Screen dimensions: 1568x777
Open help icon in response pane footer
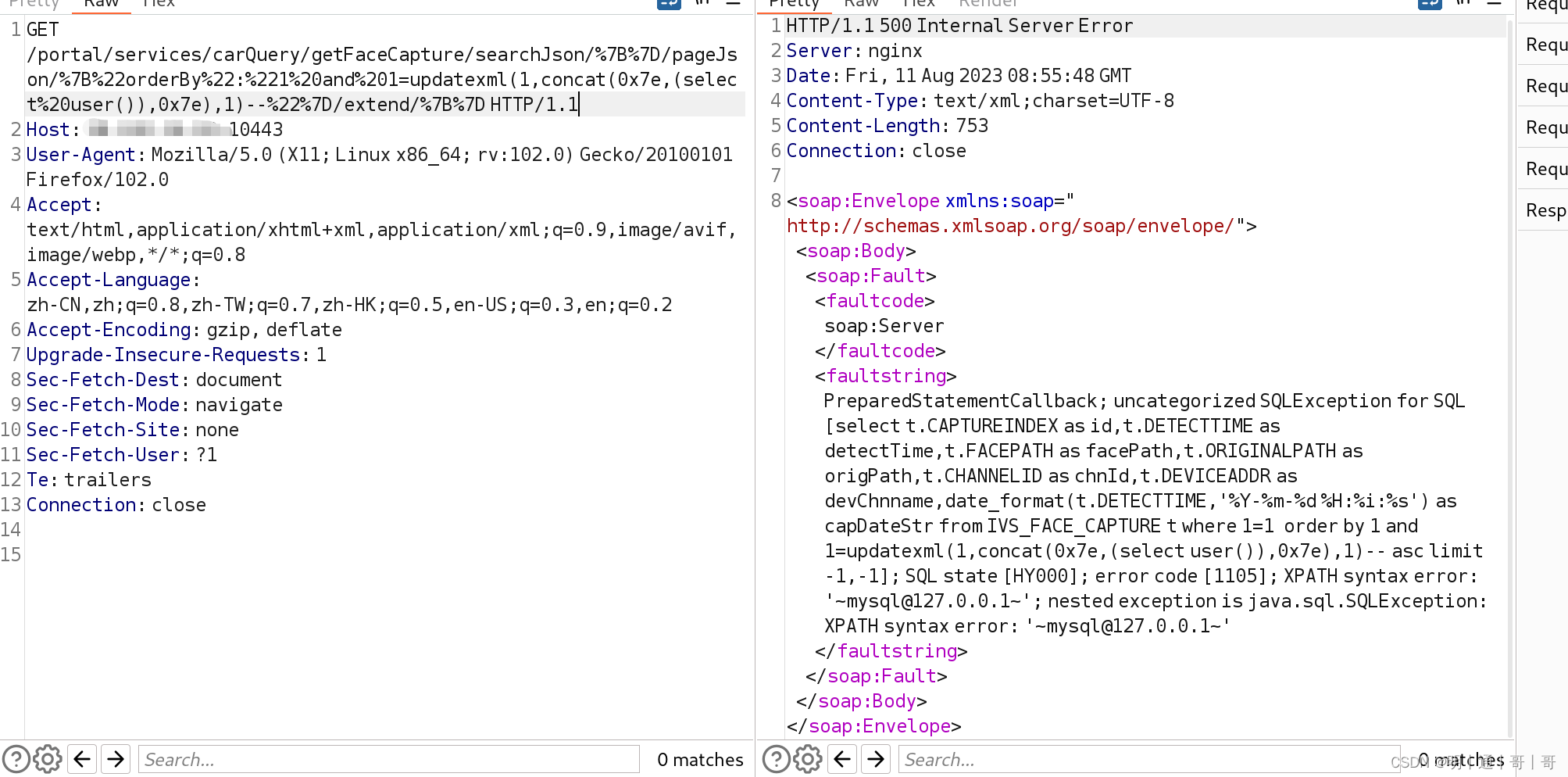(x=777, y=759)
